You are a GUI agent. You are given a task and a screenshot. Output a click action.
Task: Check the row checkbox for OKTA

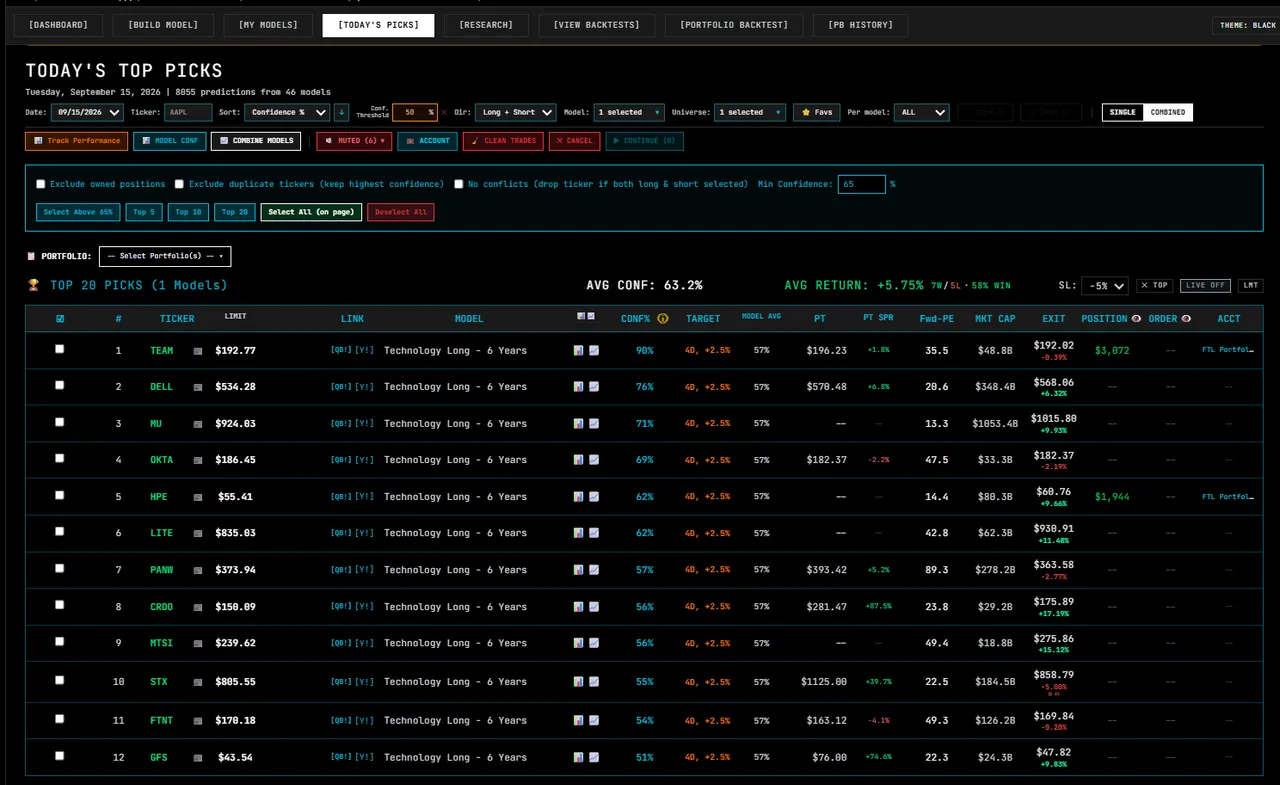pos(59,458)
